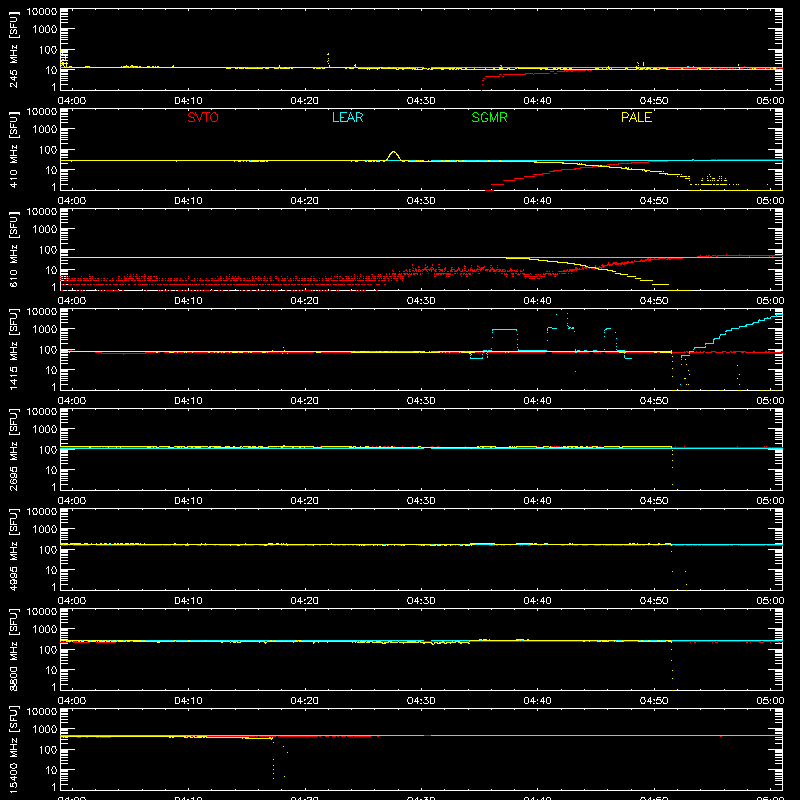Select the 610 MHz [SFU] axis title

14,249
